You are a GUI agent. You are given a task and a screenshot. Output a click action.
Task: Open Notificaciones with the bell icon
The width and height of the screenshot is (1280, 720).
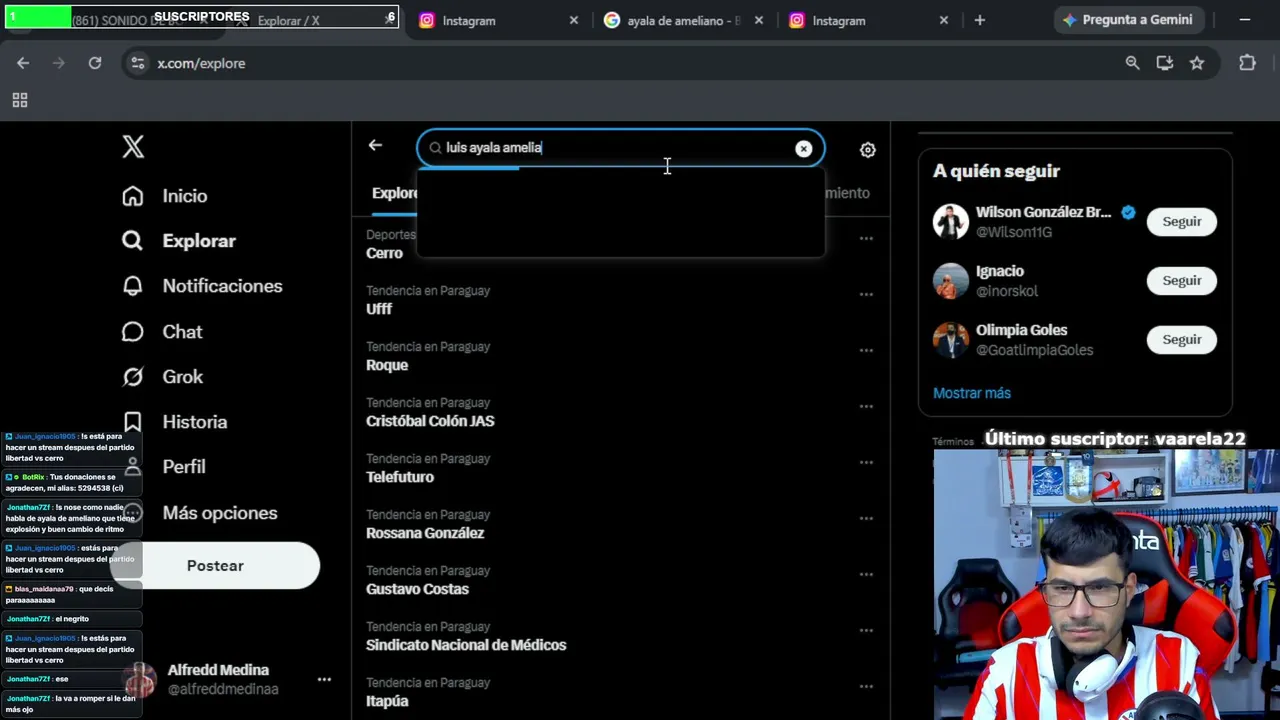(202, 286)
